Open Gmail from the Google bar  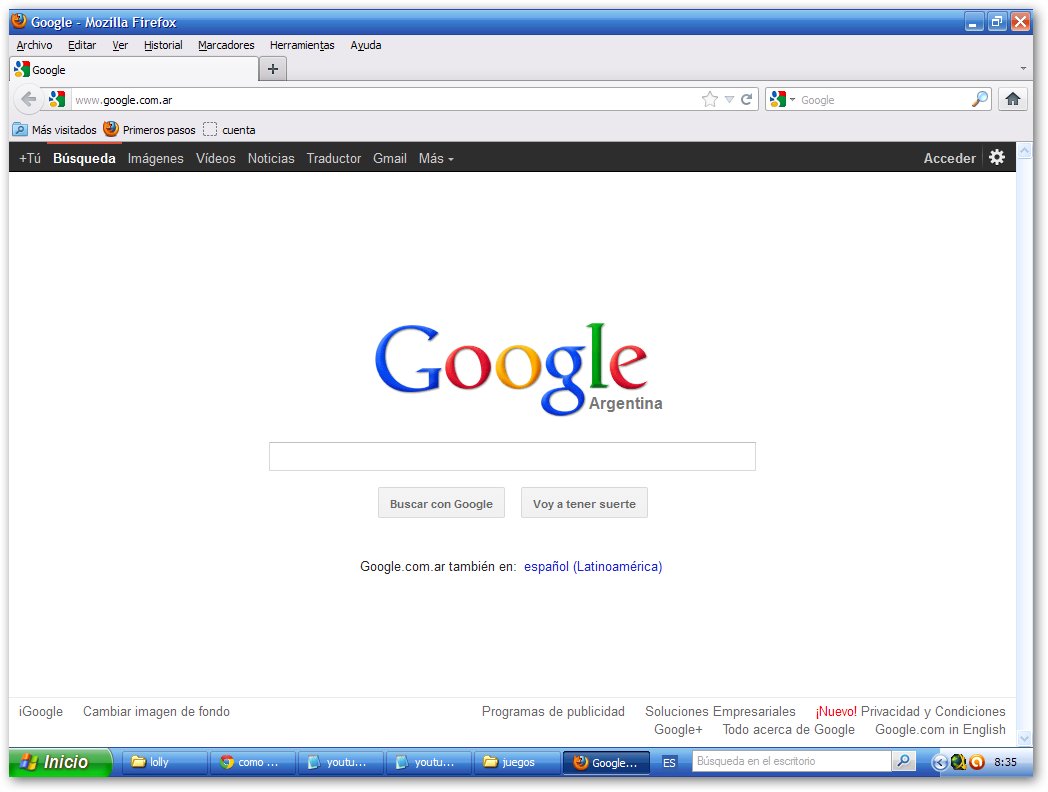(x=390, y=158)
